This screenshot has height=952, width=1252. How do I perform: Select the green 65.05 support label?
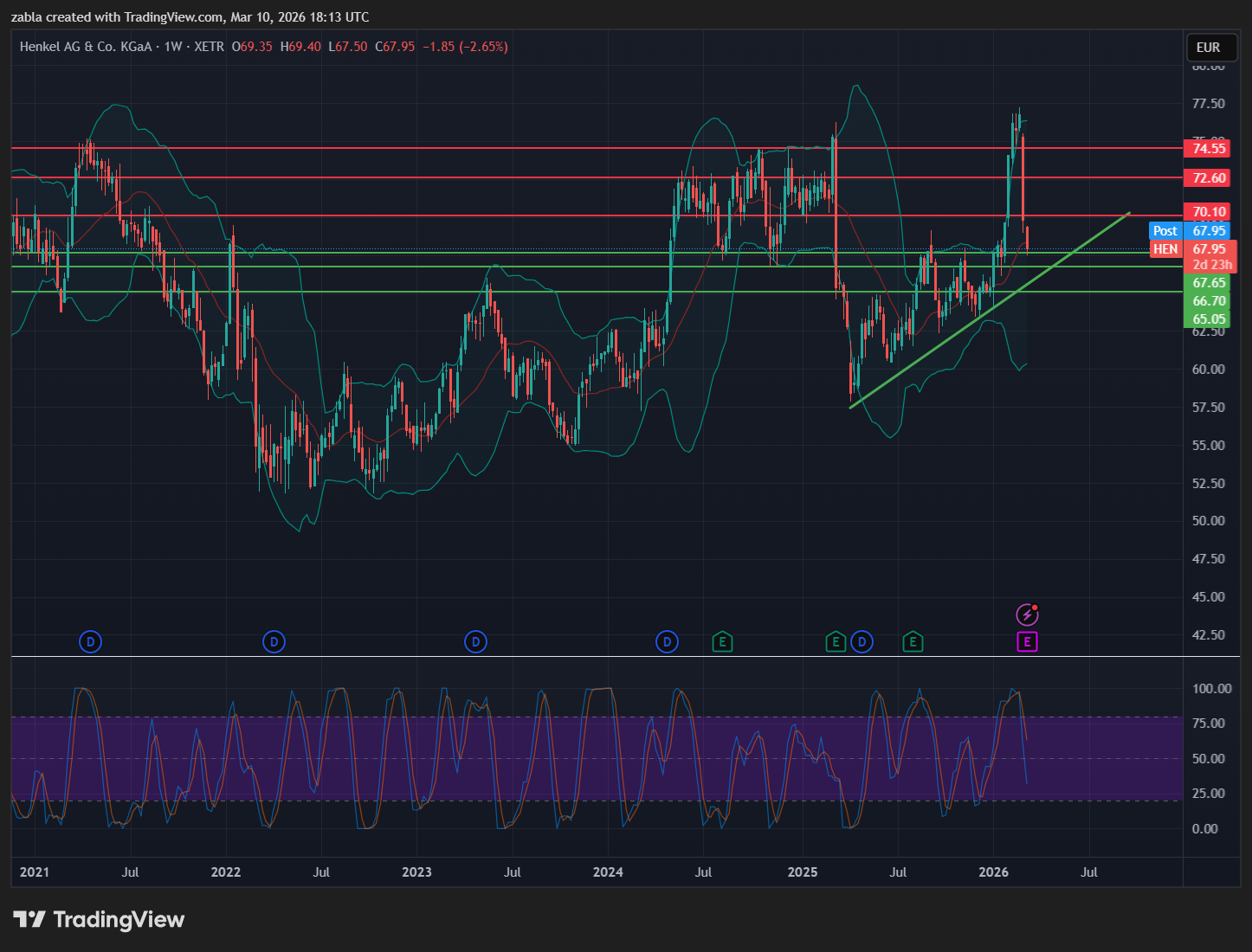point(1209,319)
